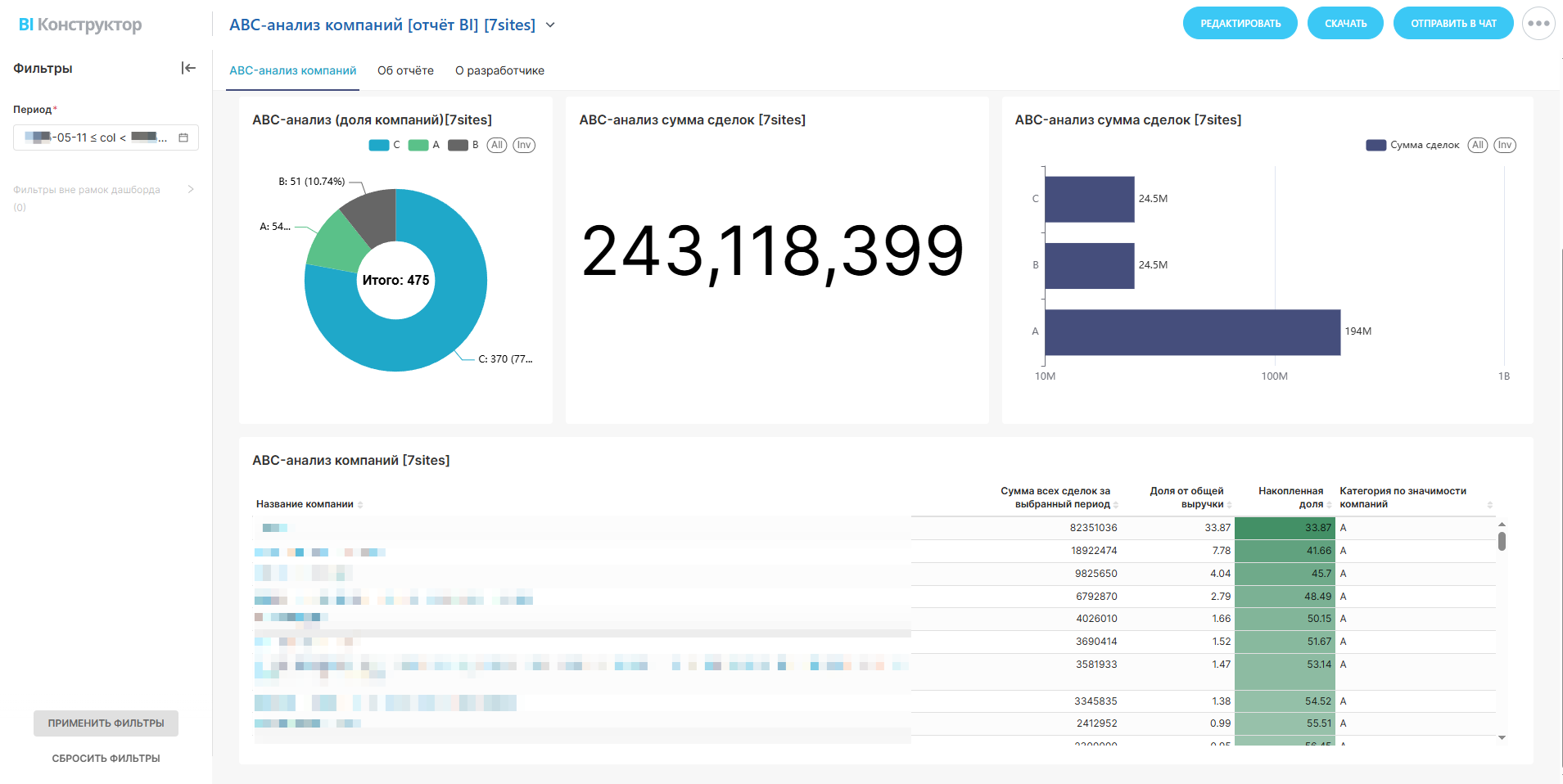
Task: Click the table's vertical scrollbar thumb
Action: (x=1502, y=541)
